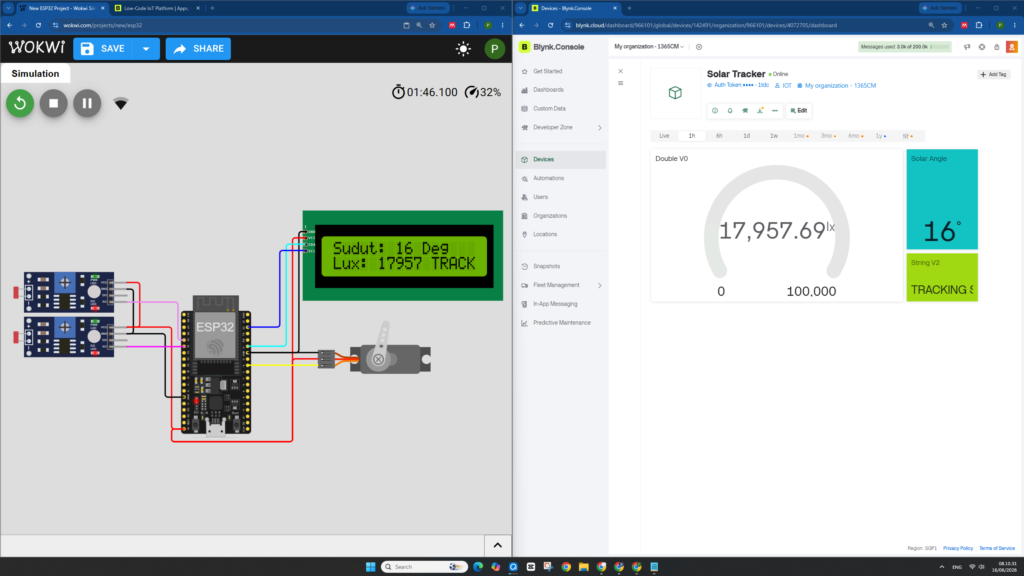Switch to the Low-Code IoT Platform browser tab
Viewport: 1024px width, 576px height.
pos(155,8)
